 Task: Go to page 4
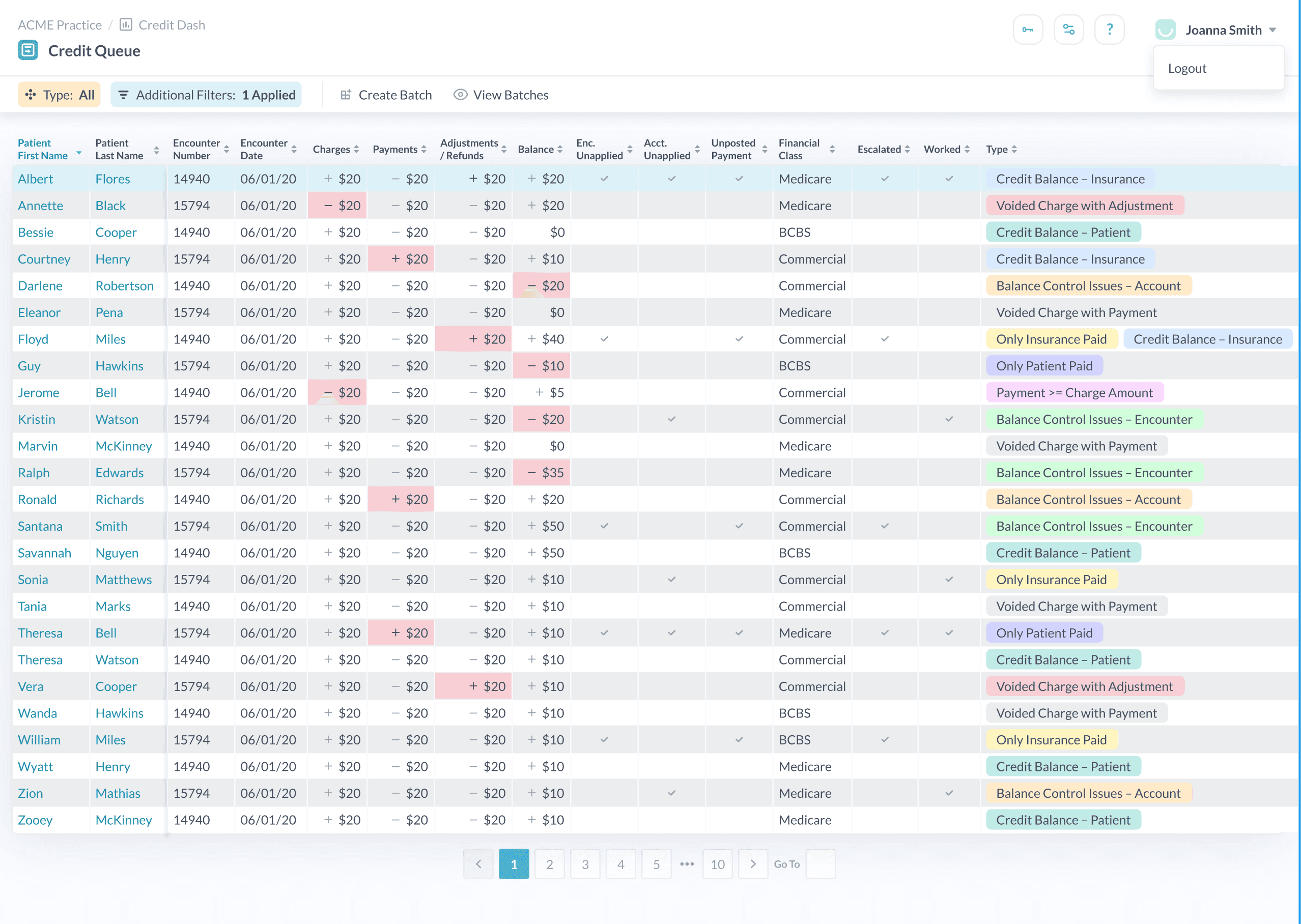(x=620, y=863)
